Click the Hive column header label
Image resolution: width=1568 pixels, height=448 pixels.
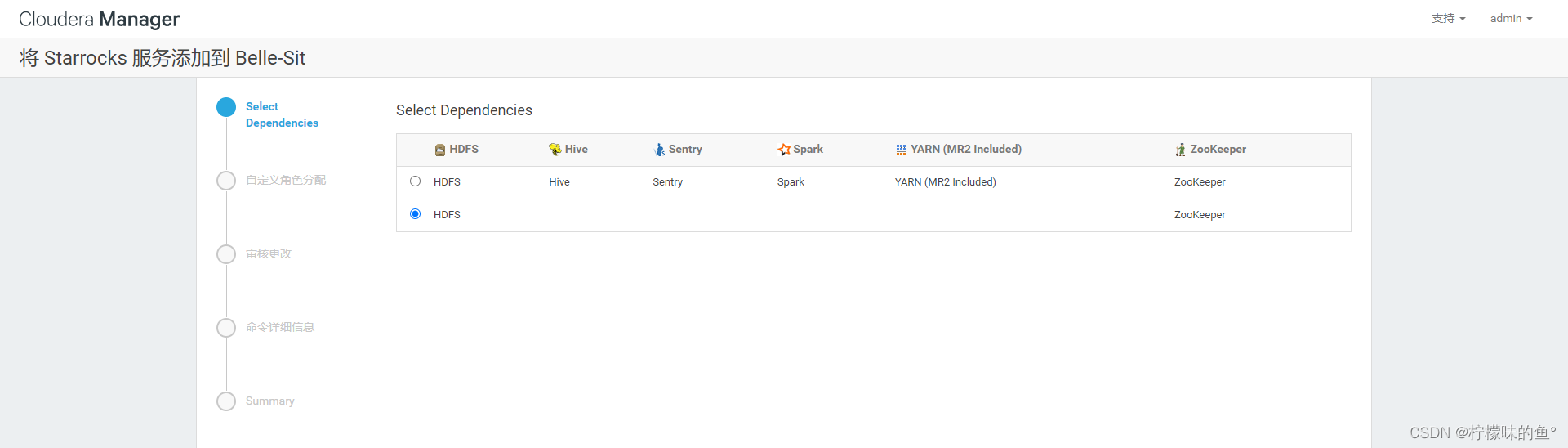[577, 150]
